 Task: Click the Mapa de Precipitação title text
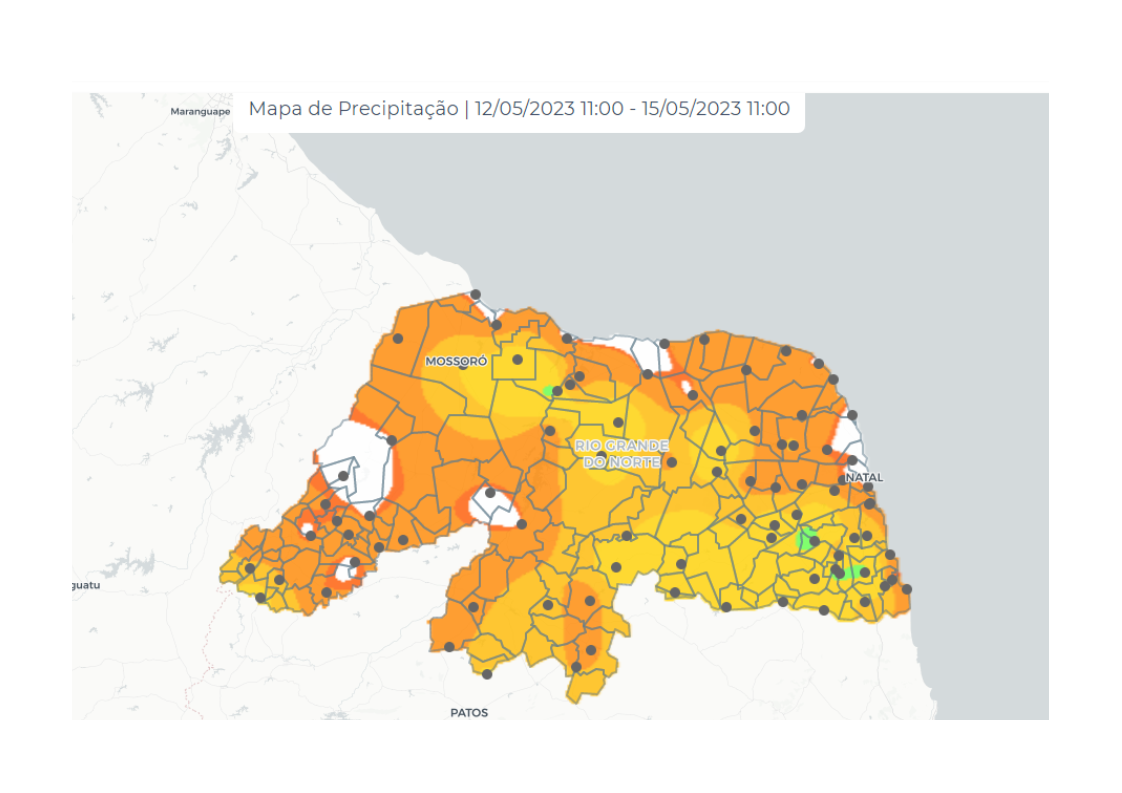353,109
